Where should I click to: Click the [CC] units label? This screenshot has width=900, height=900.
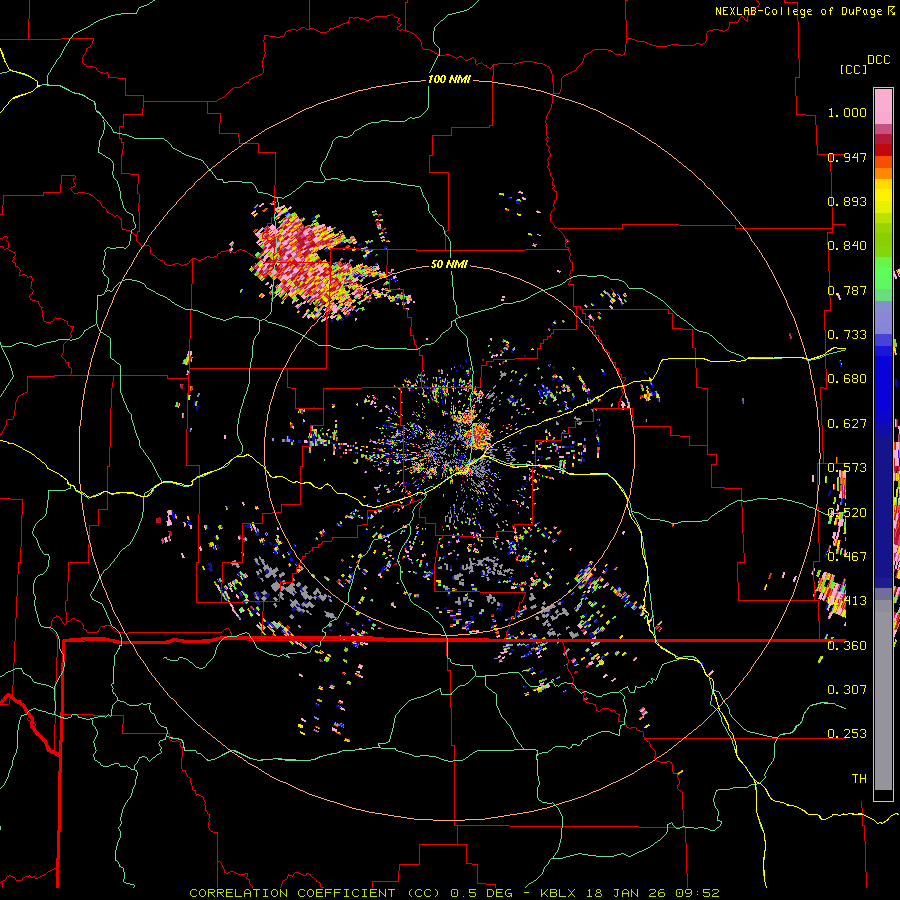(x=853, y=69)
